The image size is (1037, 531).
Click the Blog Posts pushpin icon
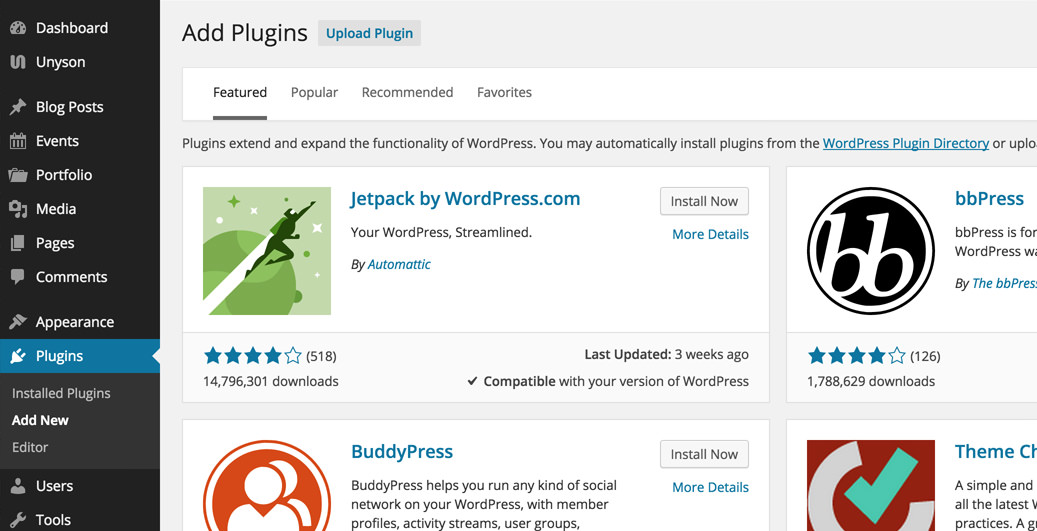click(18, 107)
